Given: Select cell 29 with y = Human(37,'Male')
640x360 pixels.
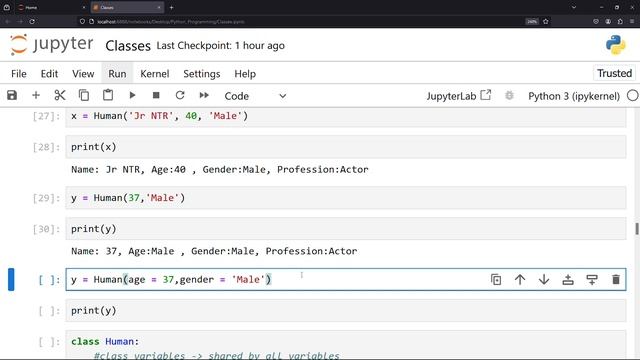Looking at the screenshot, I should tap(346, 198).
